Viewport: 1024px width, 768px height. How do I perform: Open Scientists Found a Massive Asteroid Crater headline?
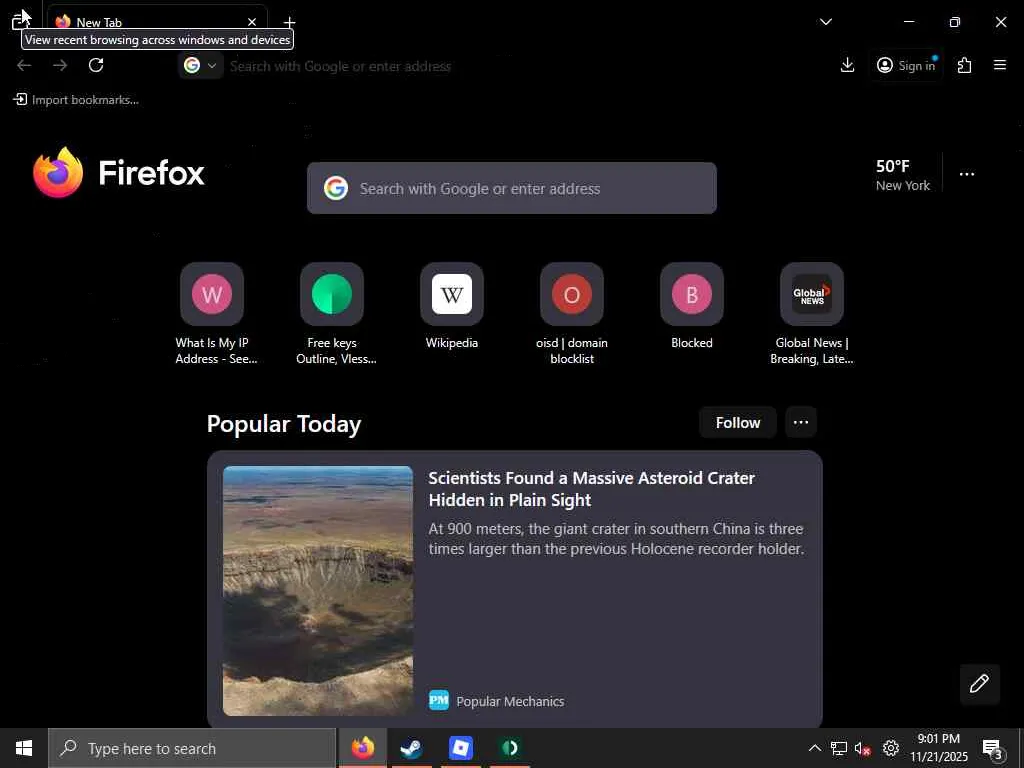point(592,488)
